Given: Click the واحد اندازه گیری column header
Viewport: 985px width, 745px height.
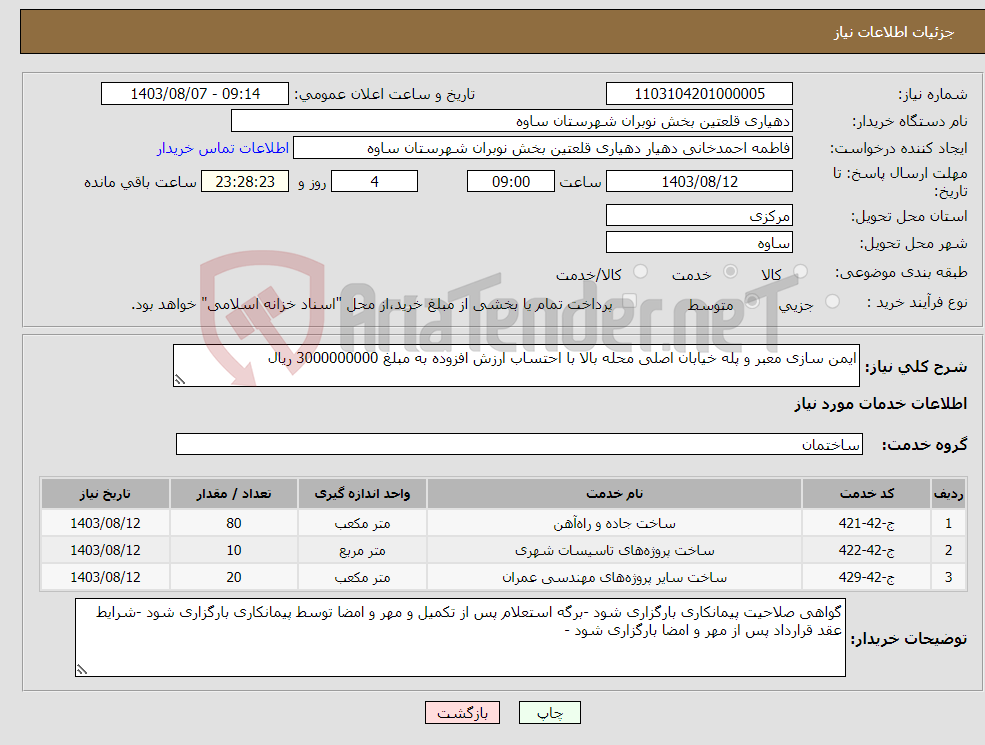Looking at the screenshot, I should click(x=362, y=494).
